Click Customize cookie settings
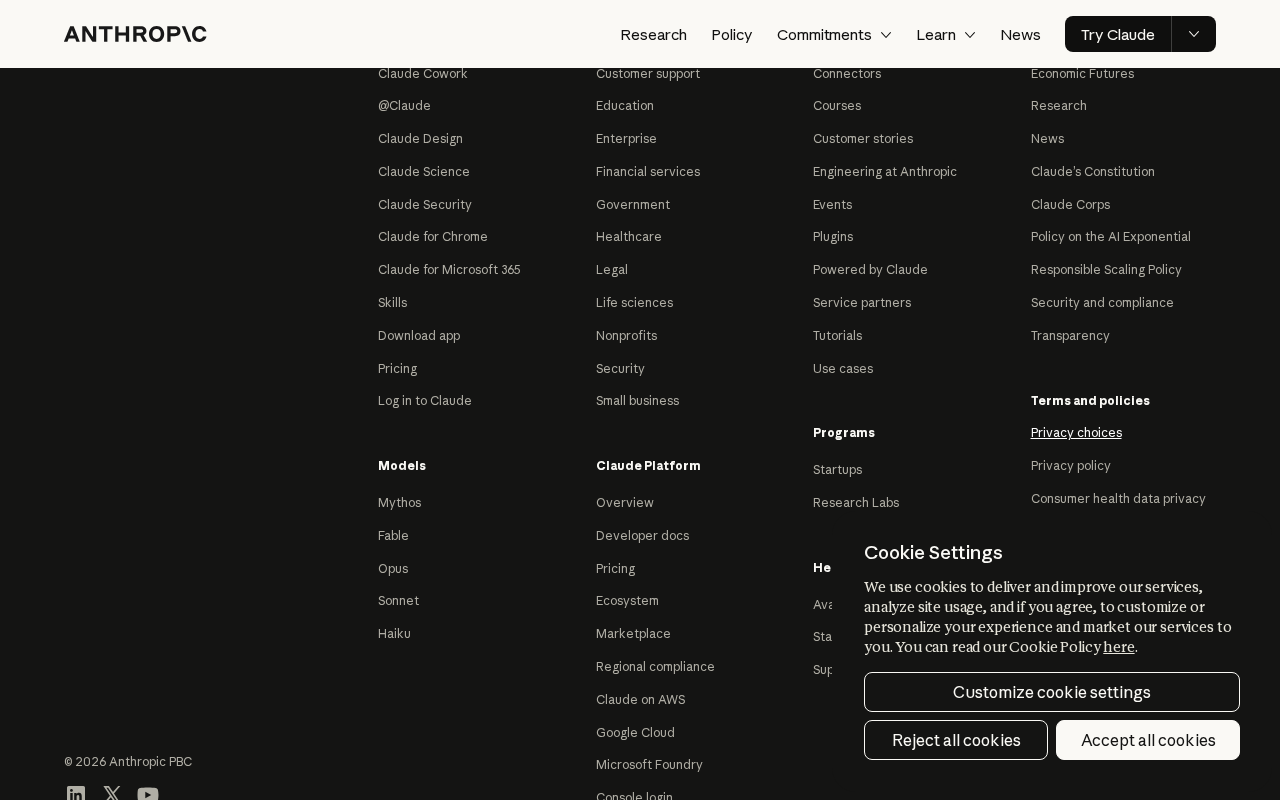The image size is (1280, 800). (x=1052, y=692)
